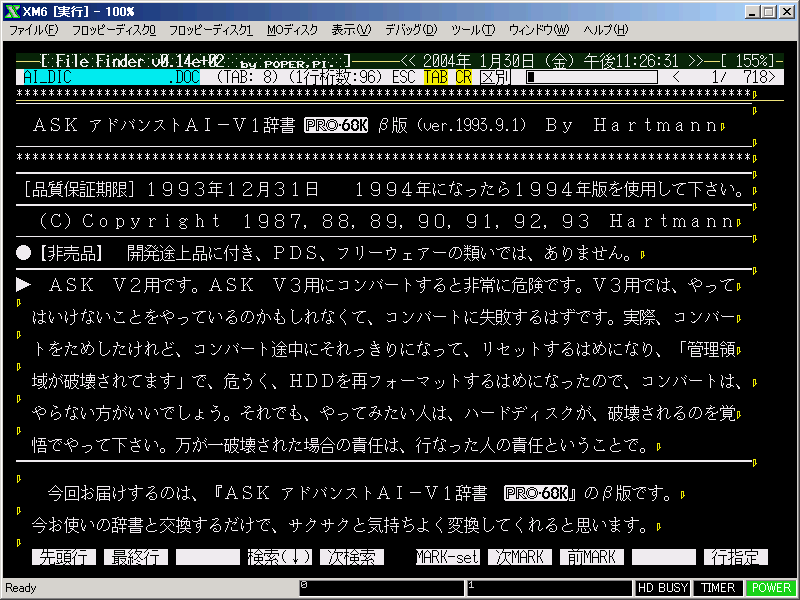Click the AI_DIC .DOC filename field
Image resolution: width=800 pixels, height=600 pixels.
(111, 77)
